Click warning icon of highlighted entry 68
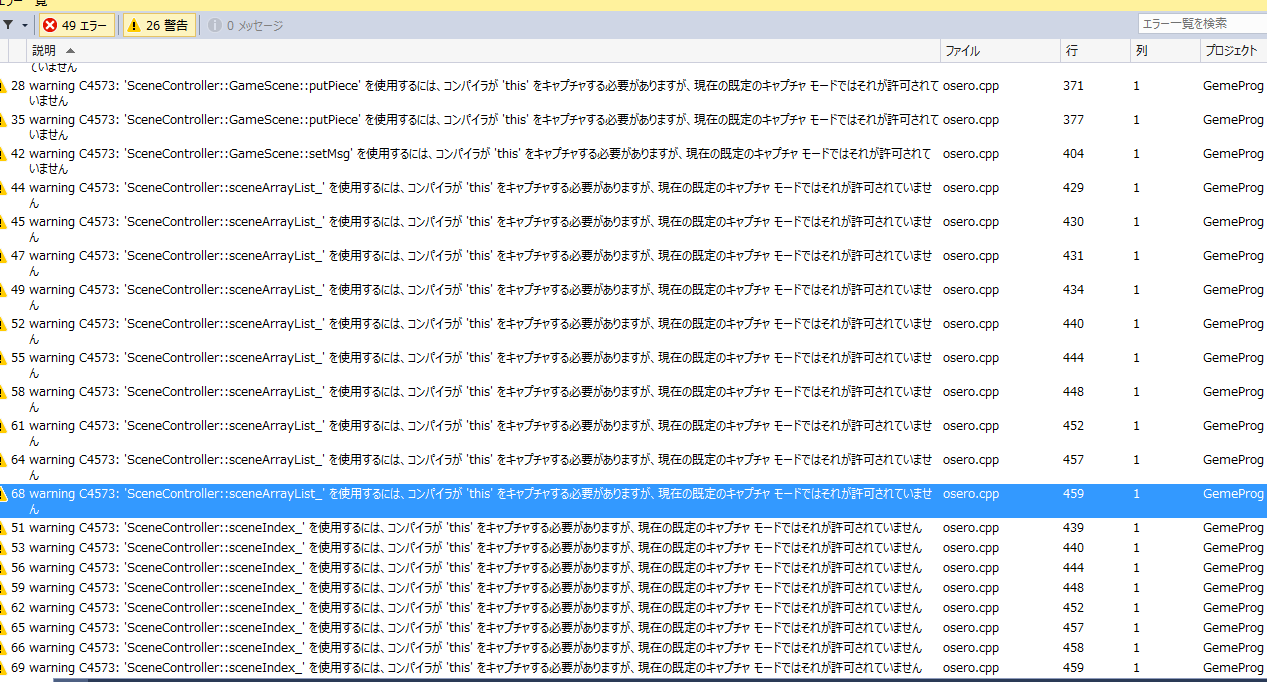Screen dimensions: 1267x682 click(3, 494)
